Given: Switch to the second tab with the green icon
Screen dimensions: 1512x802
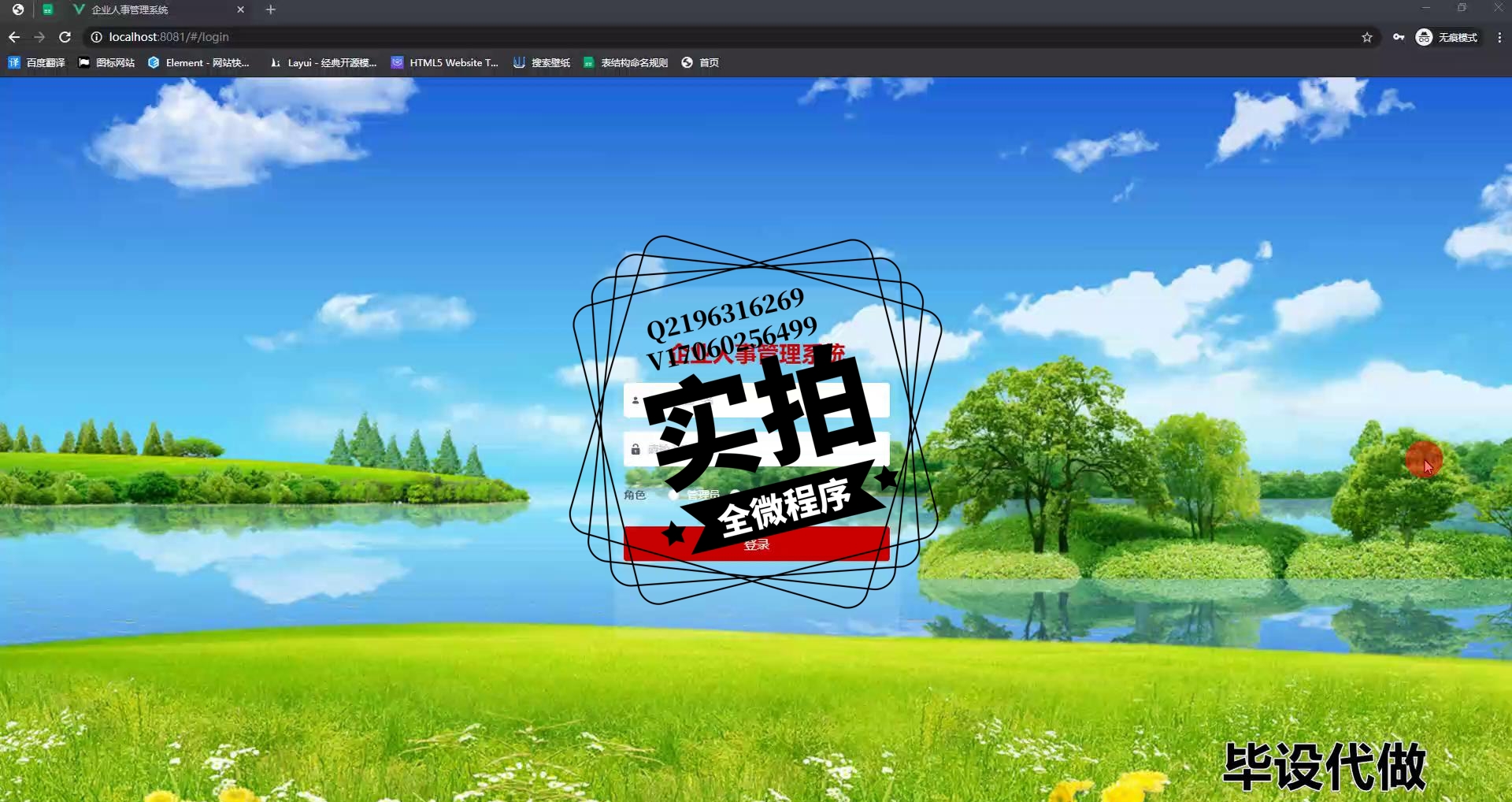Looking at the screenshot, I should pos(48,9).
